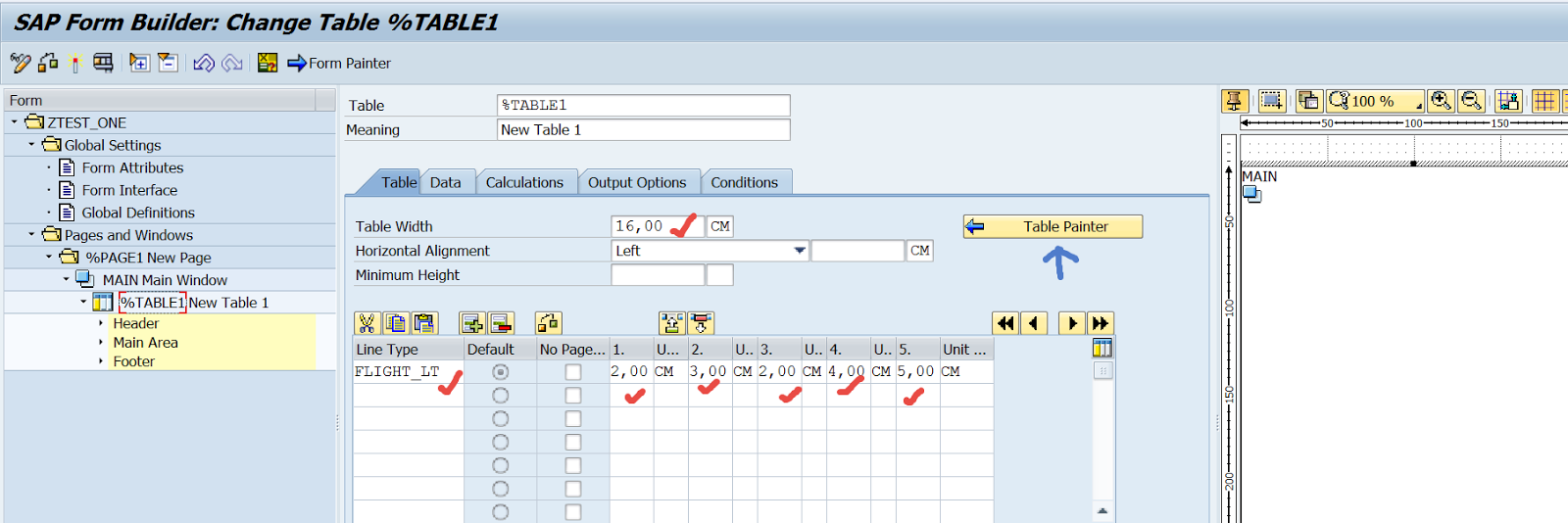The height and width of the screenshot is (523, 1568).
Task: Toggle the Field list icon
Action: [268, 63]
